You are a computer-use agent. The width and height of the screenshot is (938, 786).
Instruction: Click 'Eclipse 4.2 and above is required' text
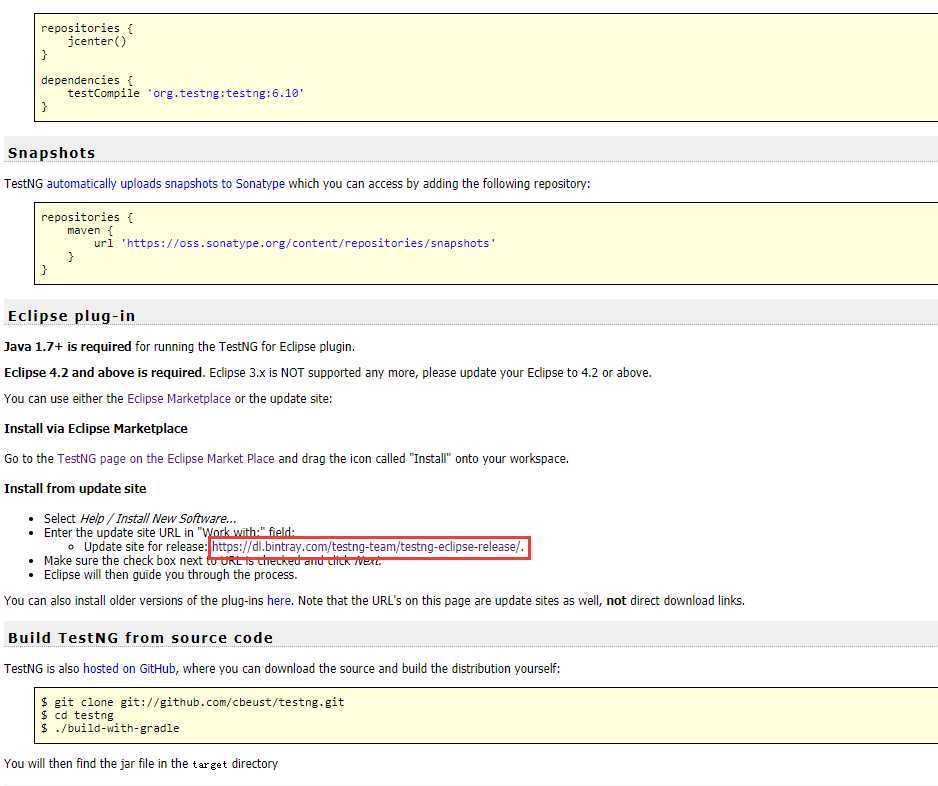tap(103, 373)
